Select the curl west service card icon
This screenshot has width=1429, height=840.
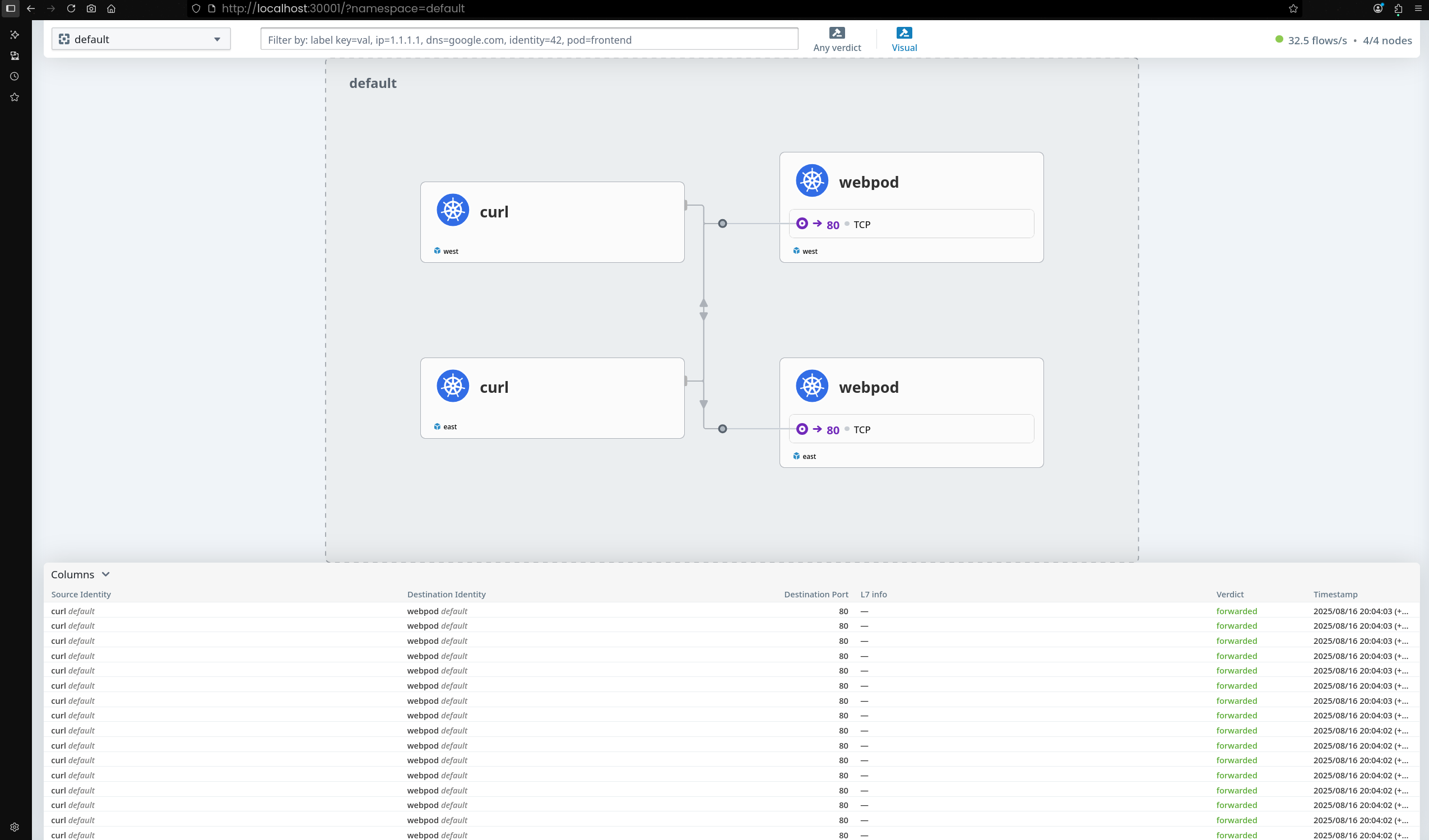pyautogui.click(x=453, y=210)
